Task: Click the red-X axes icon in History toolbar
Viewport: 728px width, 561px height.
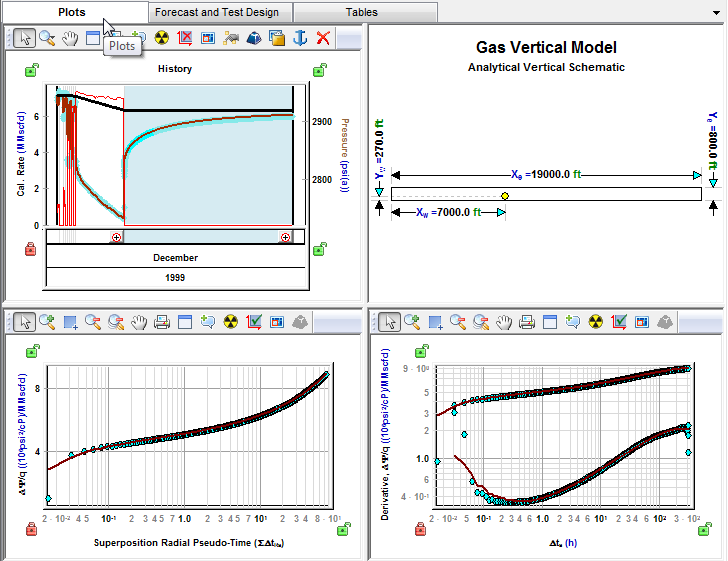Action: (185, 38)
